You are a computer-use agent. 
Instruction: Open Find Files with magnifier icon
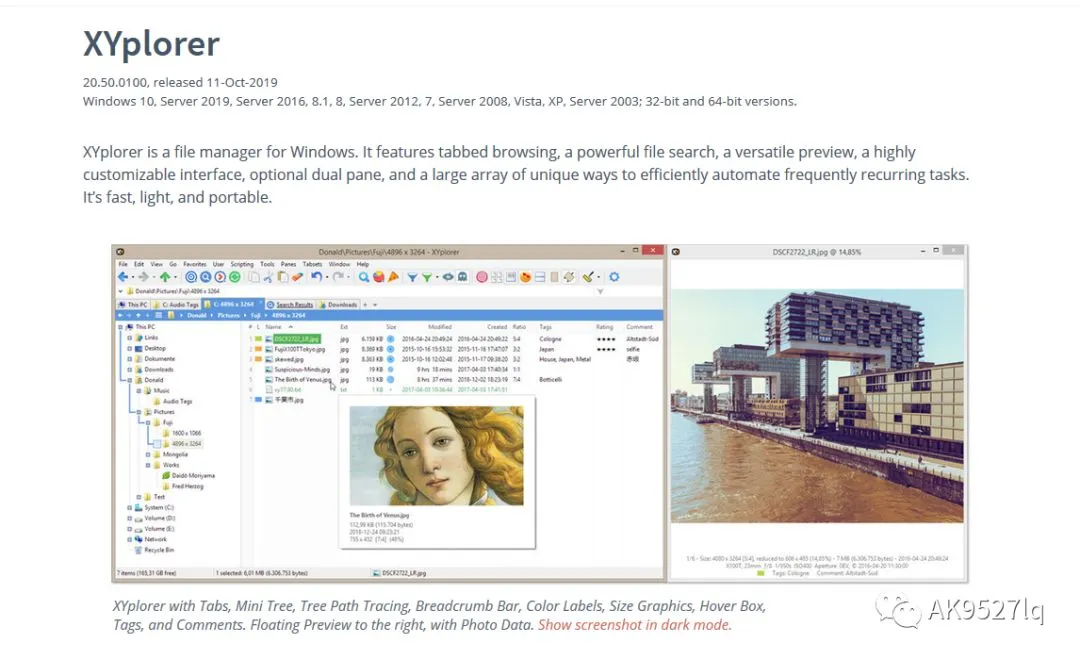[364, 277]
